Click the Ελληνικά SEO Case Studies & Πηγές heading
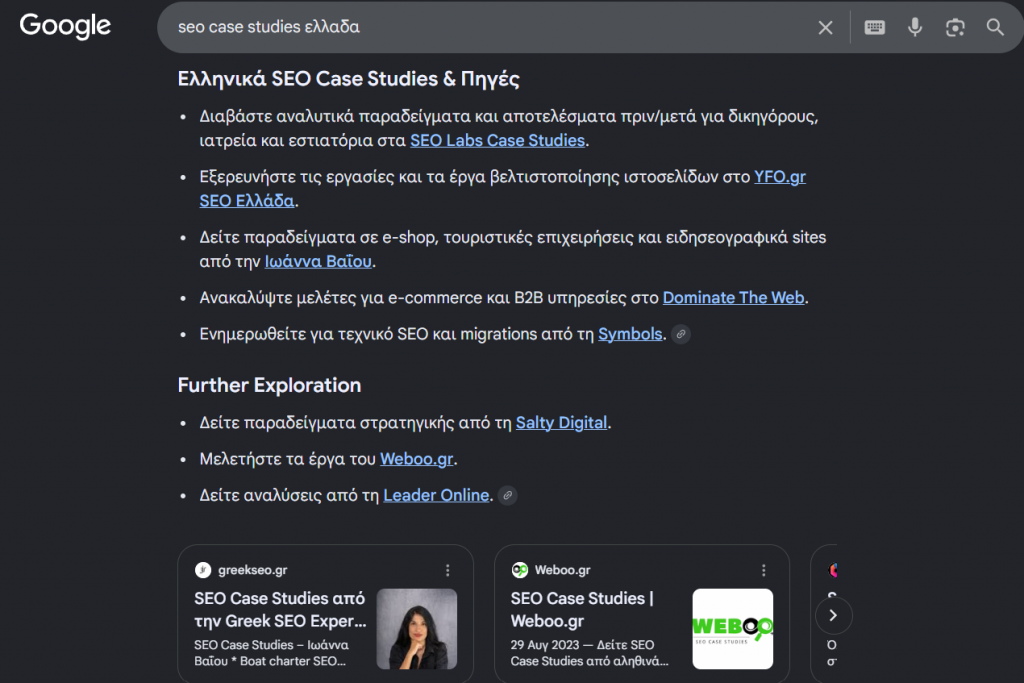 [349, 79]
